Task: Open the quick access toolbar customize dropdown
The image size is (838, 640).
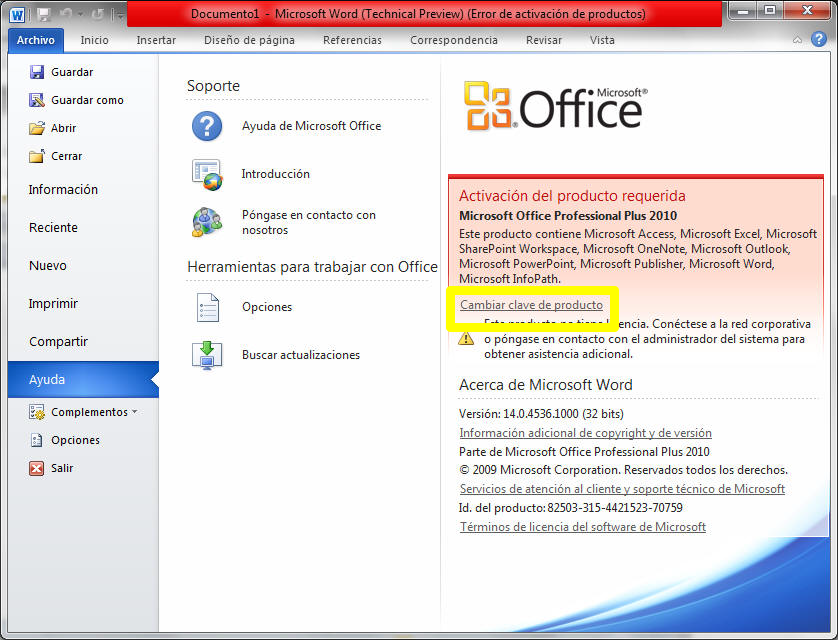Action: point(118,15)
